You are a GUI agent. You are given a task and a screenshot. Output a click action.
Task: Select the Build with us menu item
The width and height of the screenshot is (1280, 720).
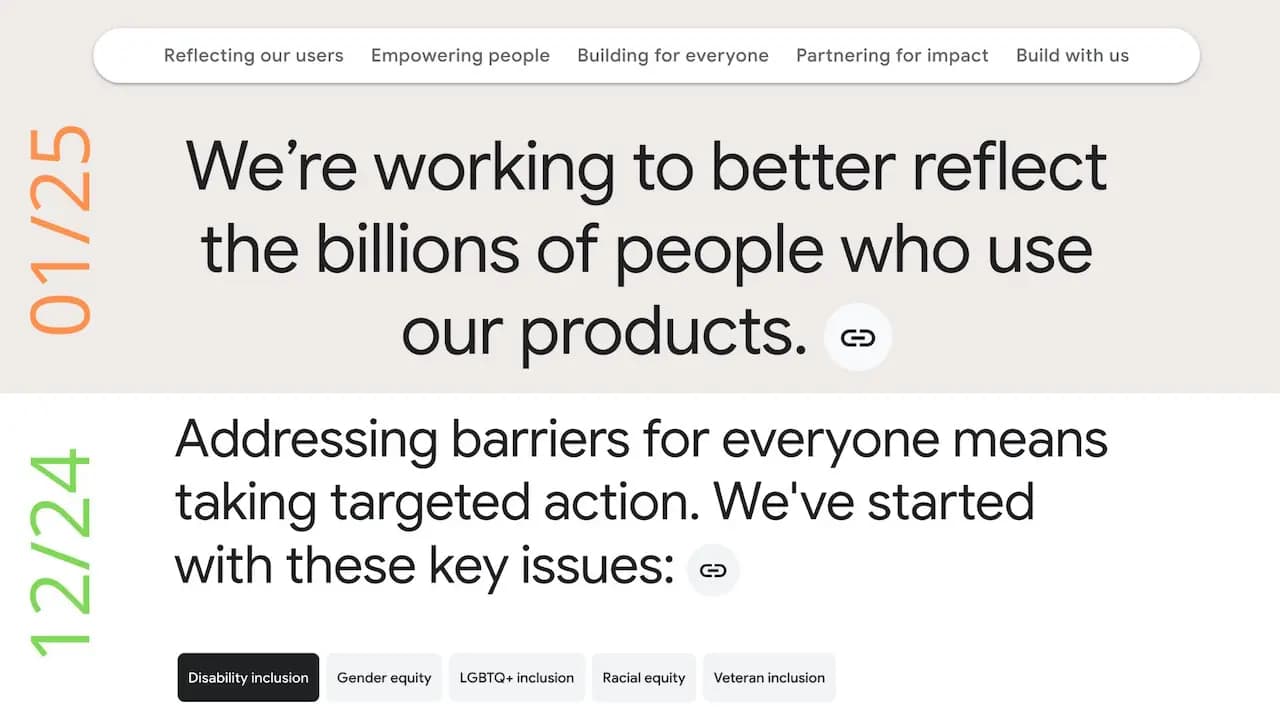1072,55
